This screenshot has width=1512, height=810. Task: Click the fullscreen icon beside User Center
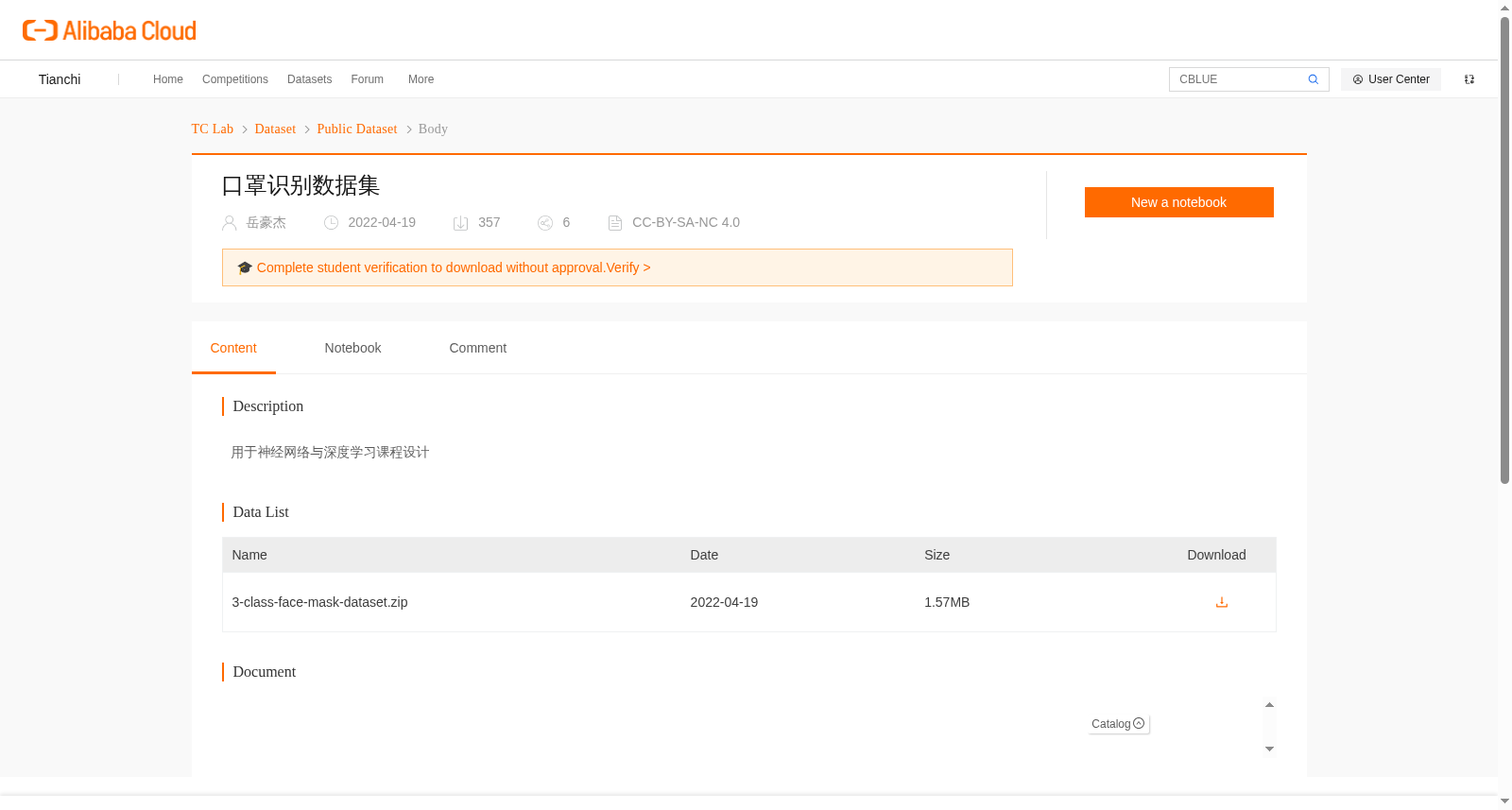point(1469,79)
